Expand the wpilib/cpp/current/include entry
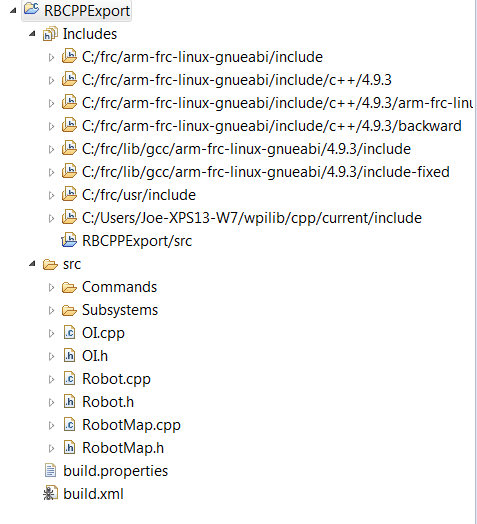The width and height of the screenshot is (477, 524). pyautogui.click(x=51, y=218)
